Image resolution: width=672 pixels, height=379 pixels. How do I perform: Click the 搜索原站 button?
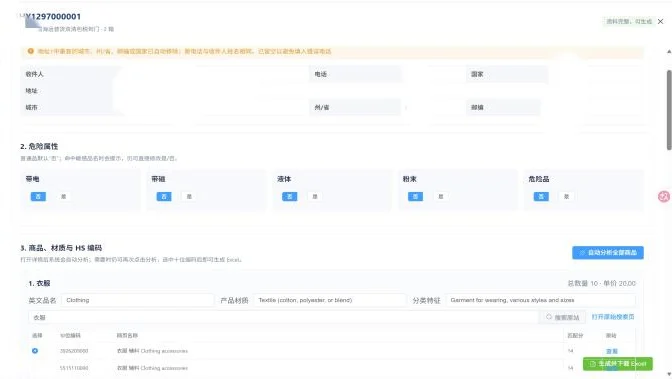pos(562,317)
